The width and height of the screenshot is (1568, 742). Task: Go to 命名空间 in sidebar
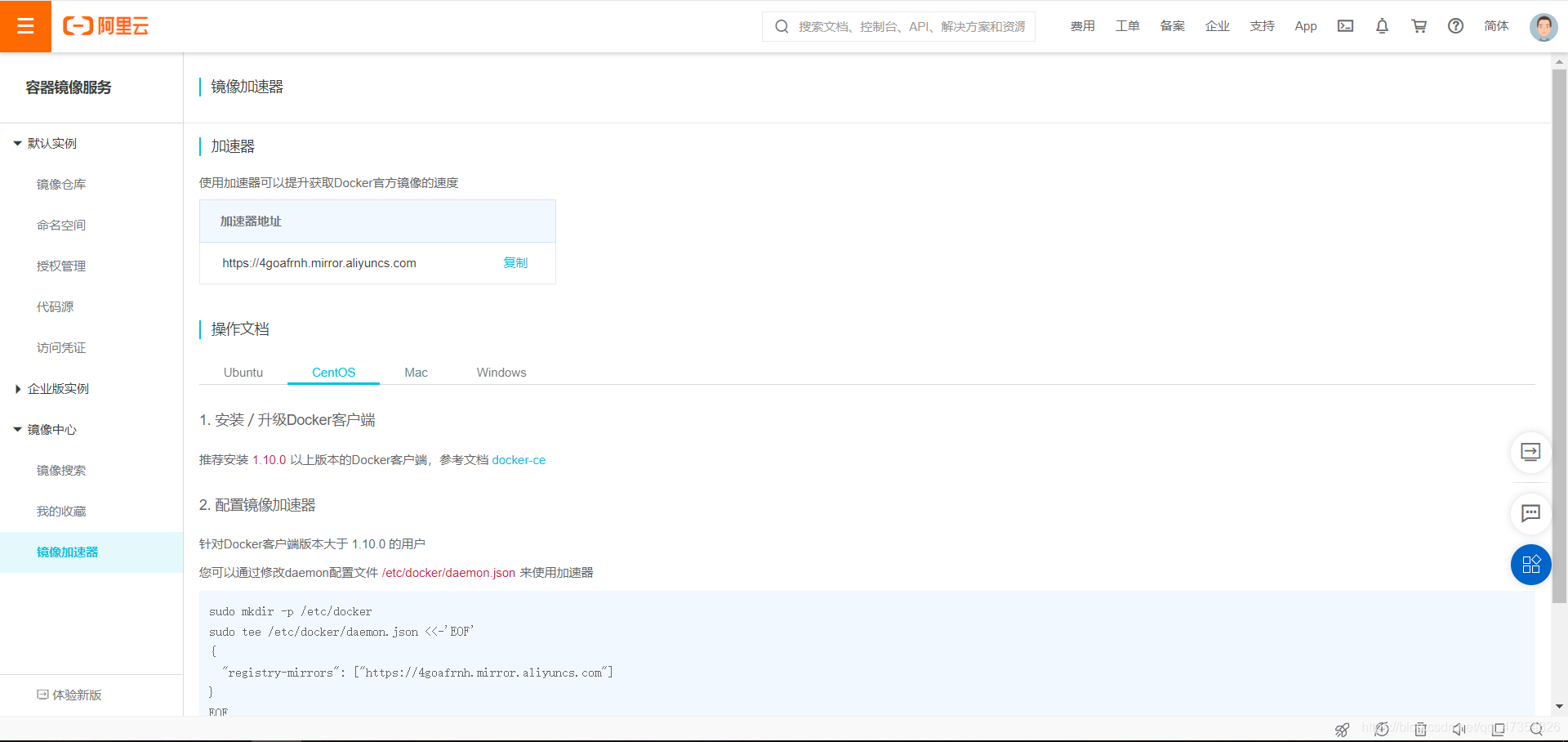pyautogui.click(x=61, y=225)
